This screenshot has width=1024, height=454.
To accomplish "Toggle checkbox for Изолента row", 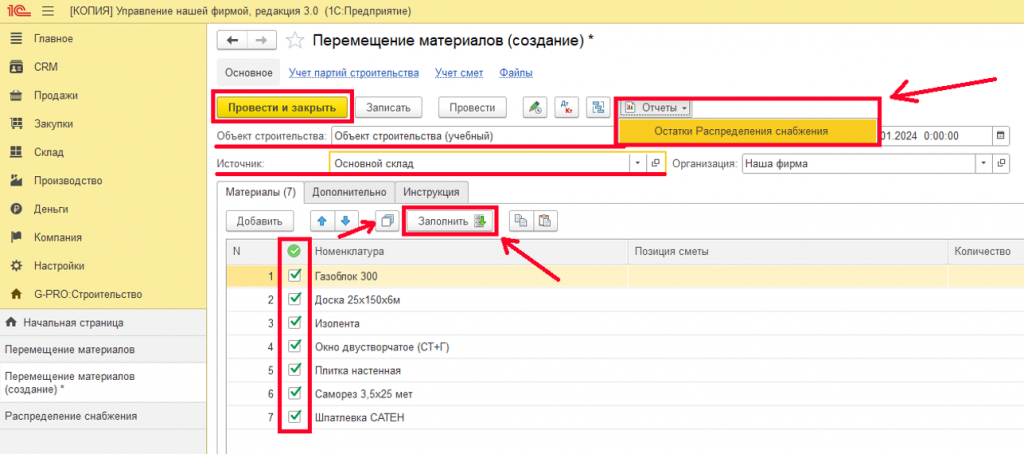I will tap(294, 323).
